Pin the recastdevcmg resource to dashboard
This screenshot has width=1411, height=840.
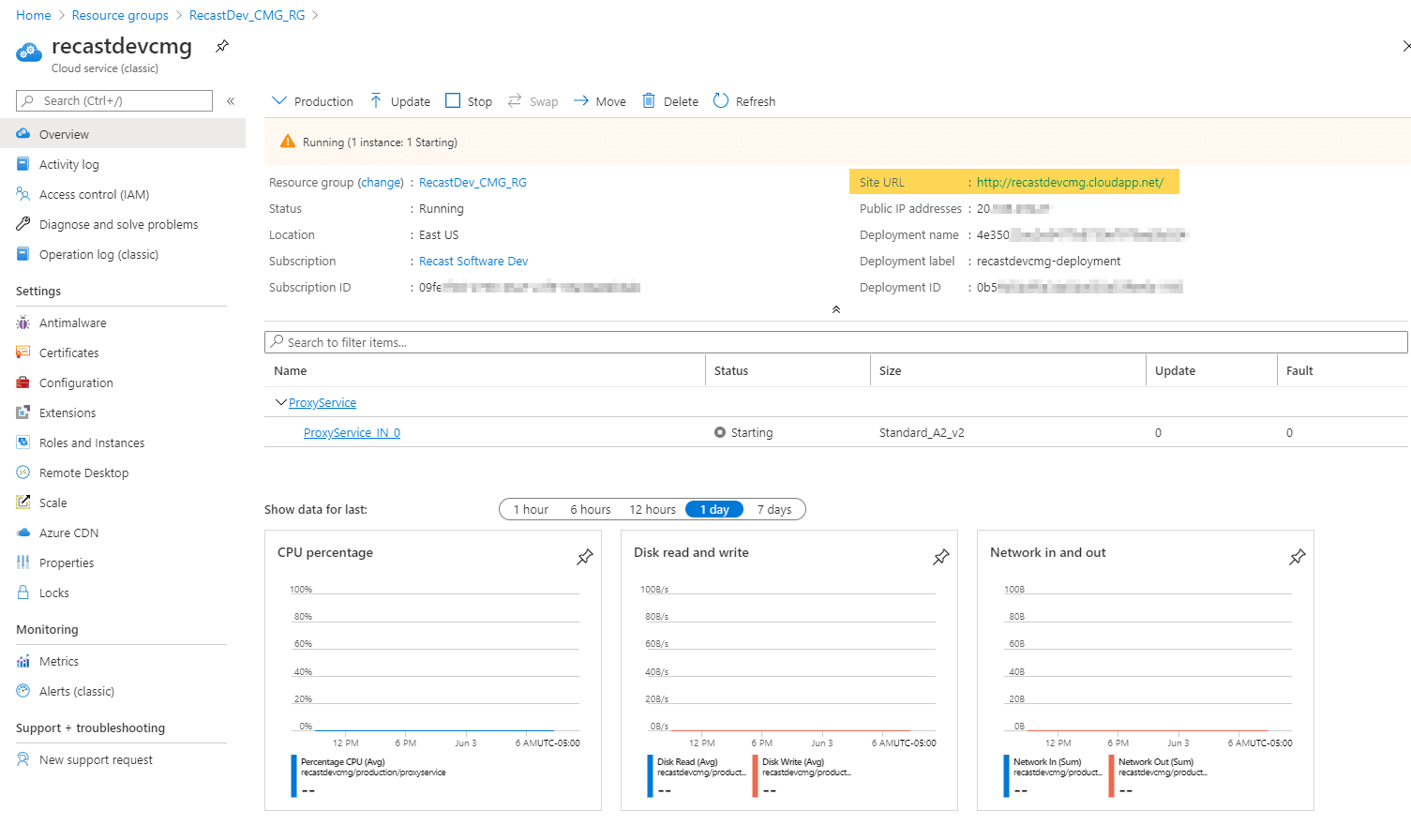coord(222,46)
